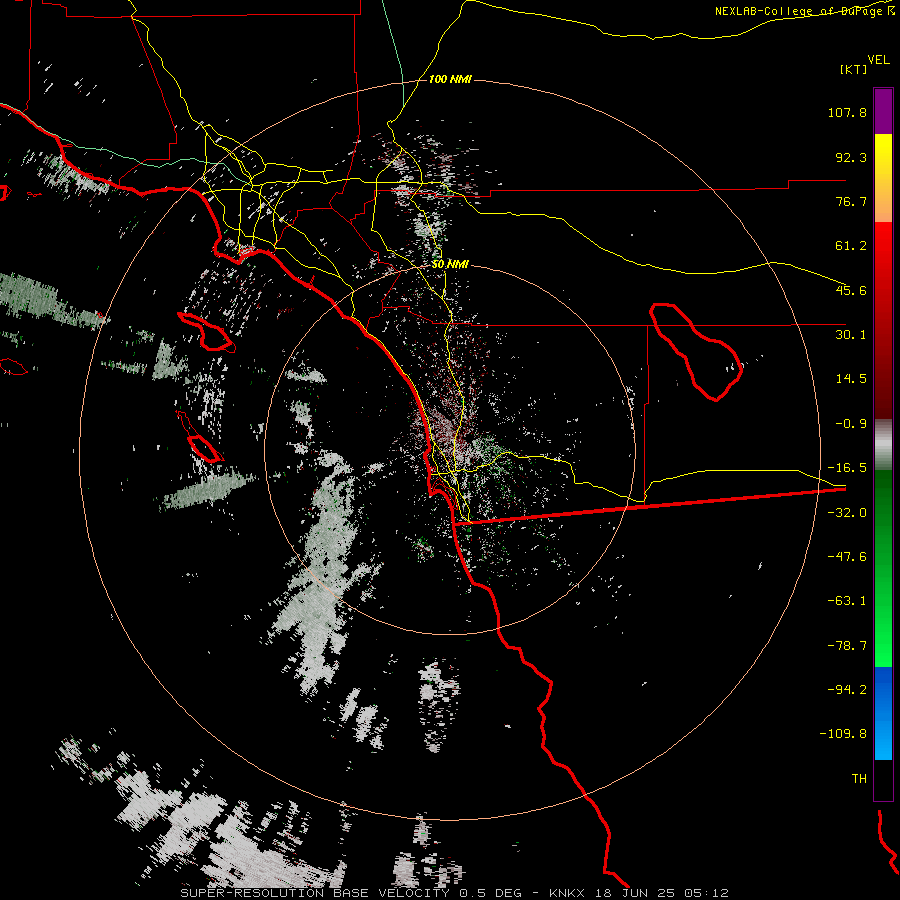Click the 18 JUN 25 date in caption
Viewport: 900px width, 900px height.
tap(633, 893)
